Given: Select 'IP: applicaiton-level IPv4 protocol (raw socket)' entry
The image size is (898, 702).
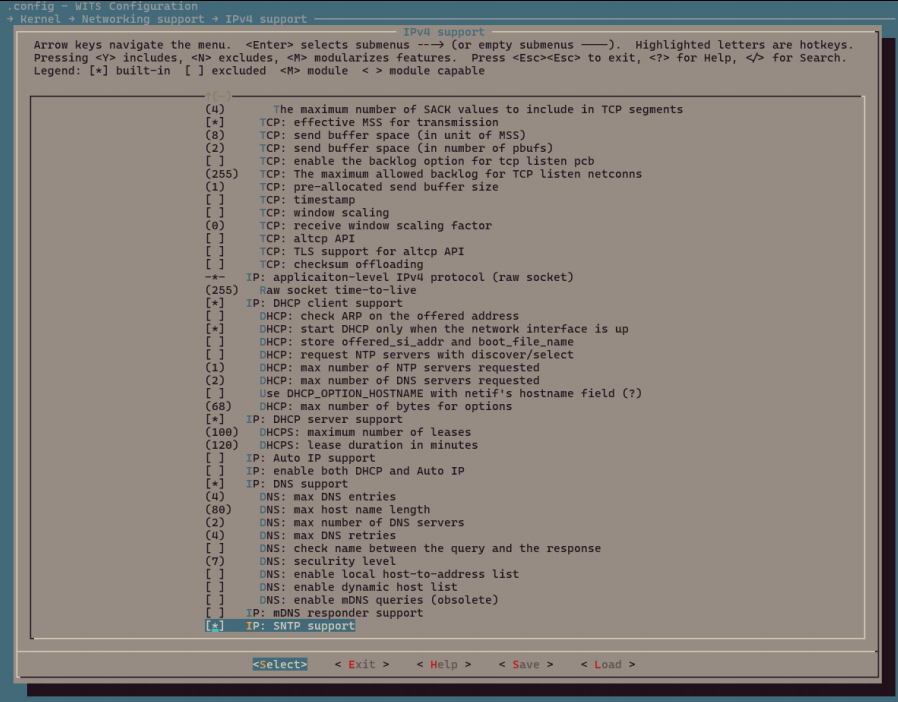Looking at the screenshot, I should coord(389,277).
